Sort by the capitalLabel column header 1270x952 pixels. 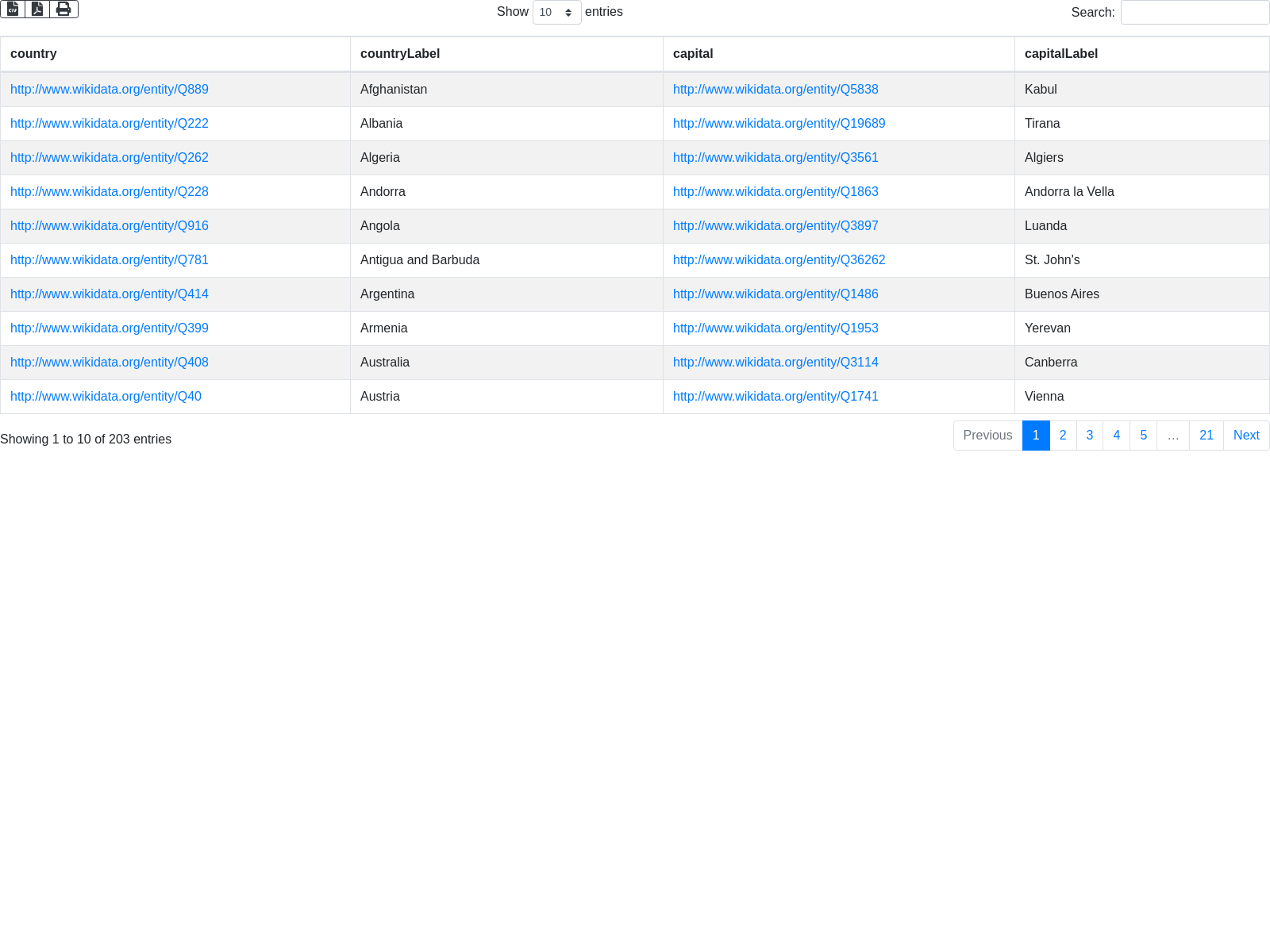1061,54
